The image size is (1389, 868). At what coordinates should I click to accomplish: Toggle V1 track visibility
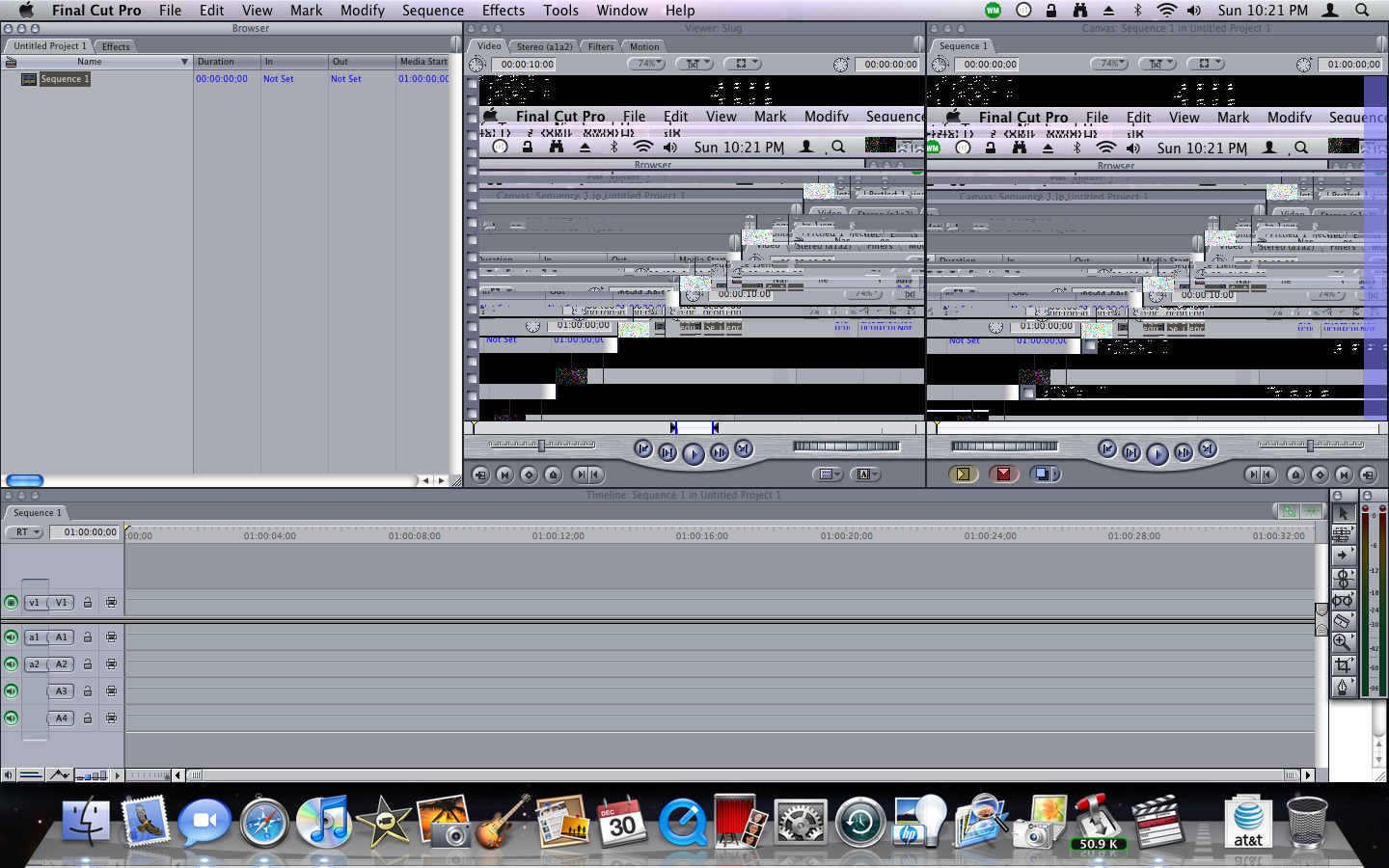pos(11,602)
